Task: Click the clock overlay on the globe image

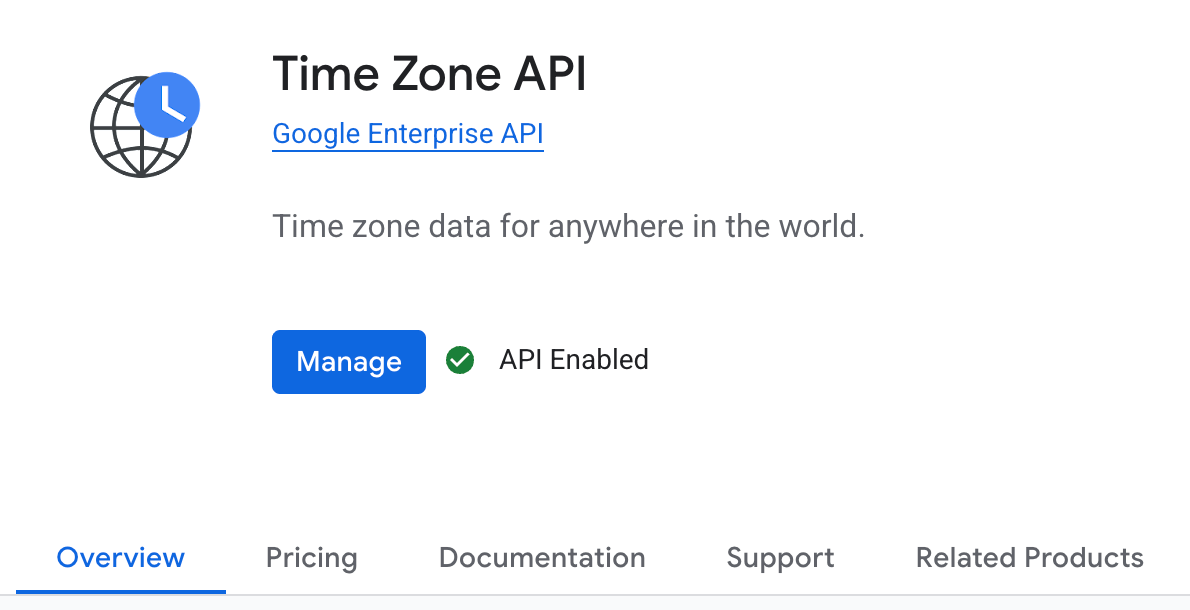Action: click(168, 104)
